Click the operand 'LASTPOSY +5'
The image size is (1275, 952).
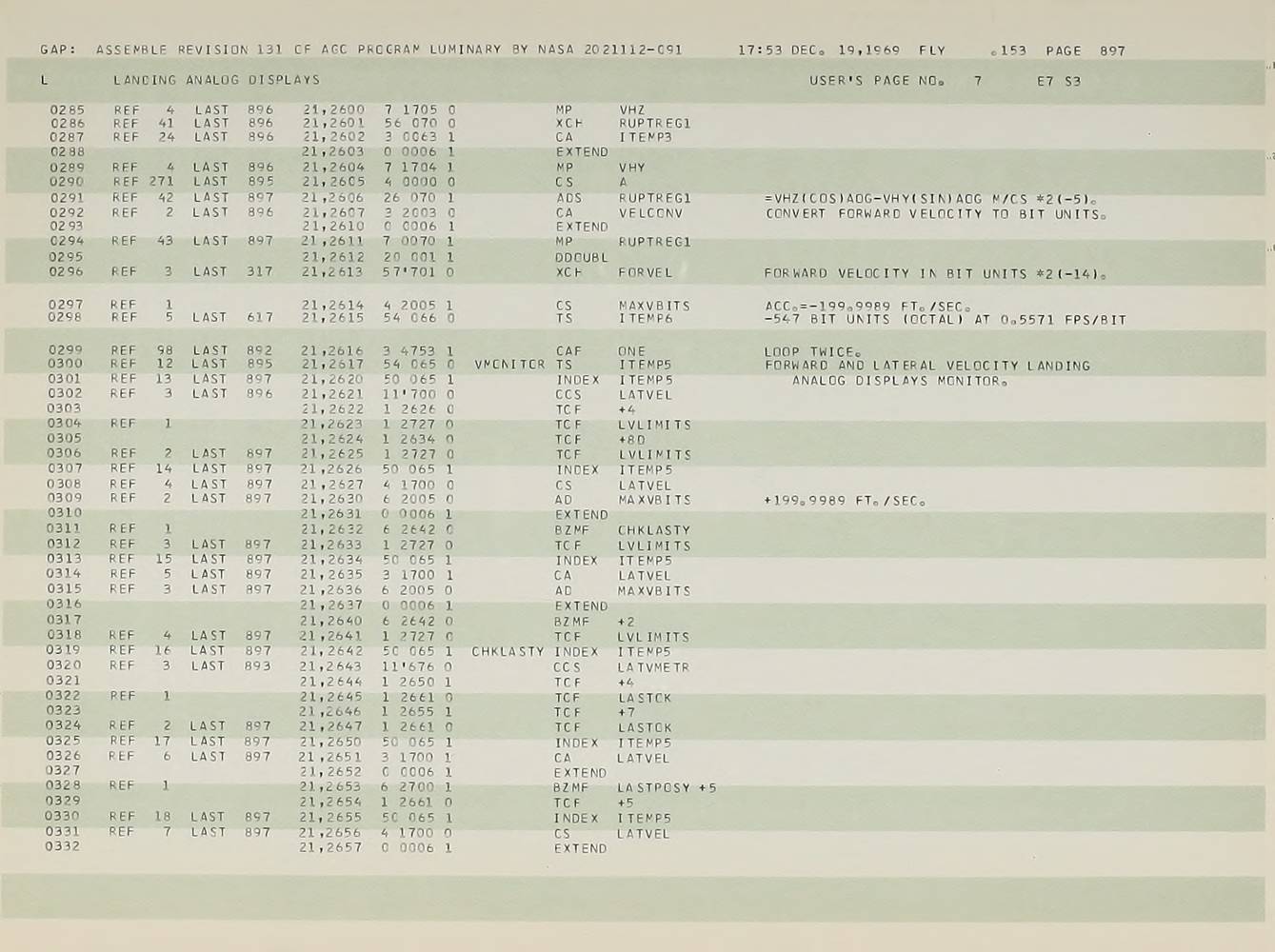[x=667, y=788]
